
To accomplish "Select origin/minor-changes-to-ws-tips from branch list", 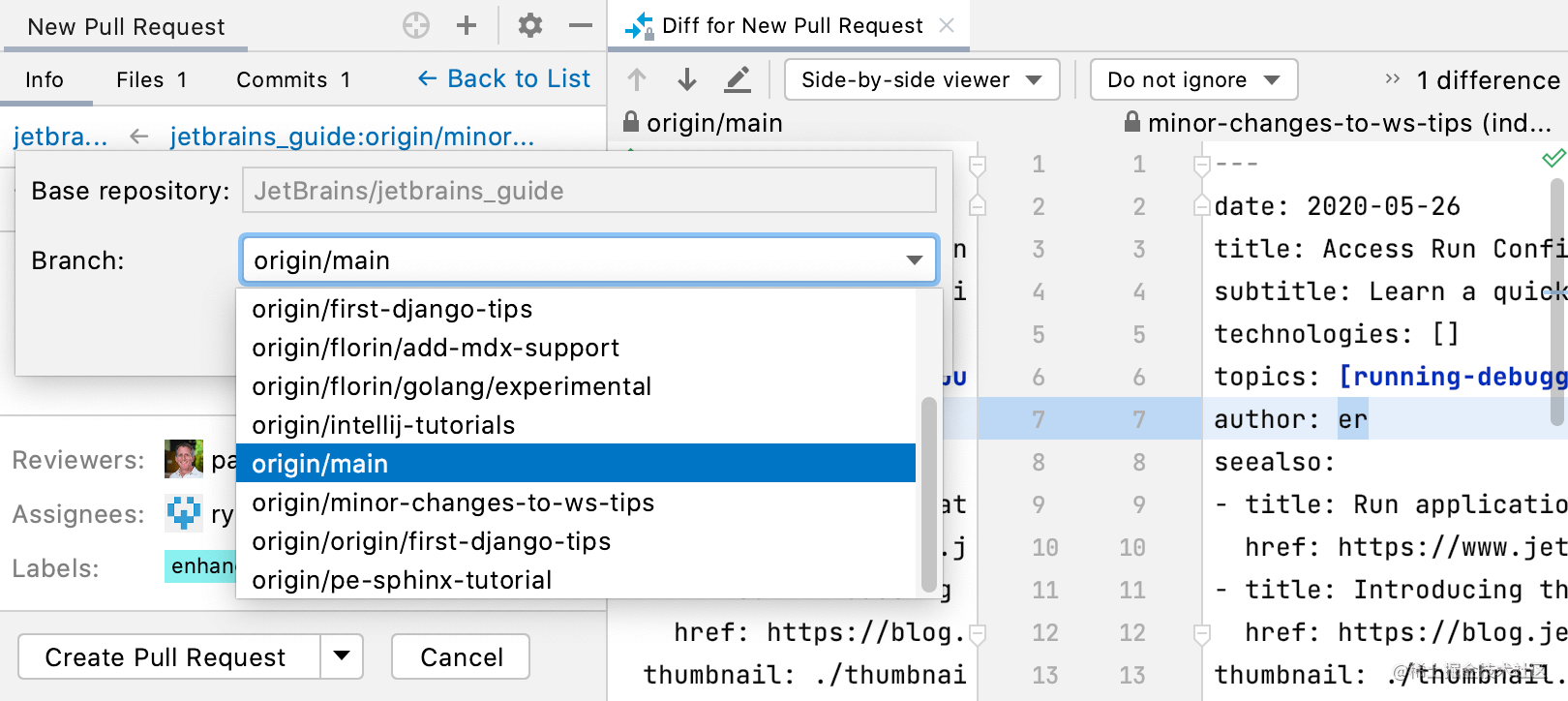I will coord(453,503).
